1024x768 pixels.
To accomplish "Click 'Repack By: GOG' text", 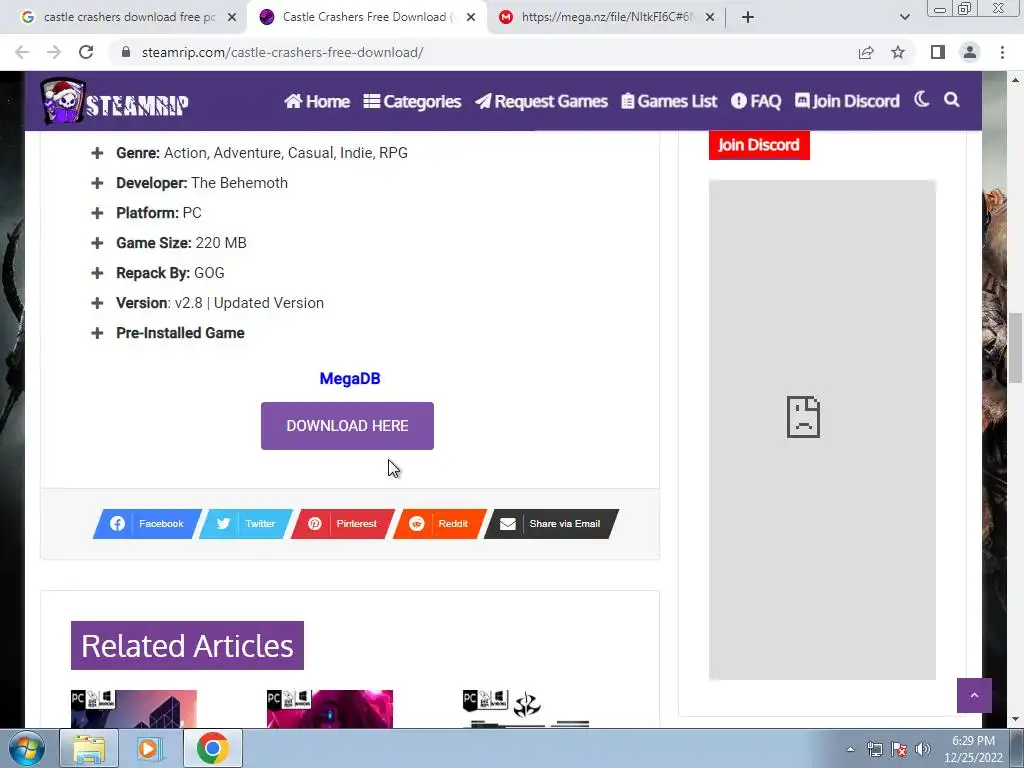I will click(170, 273).
